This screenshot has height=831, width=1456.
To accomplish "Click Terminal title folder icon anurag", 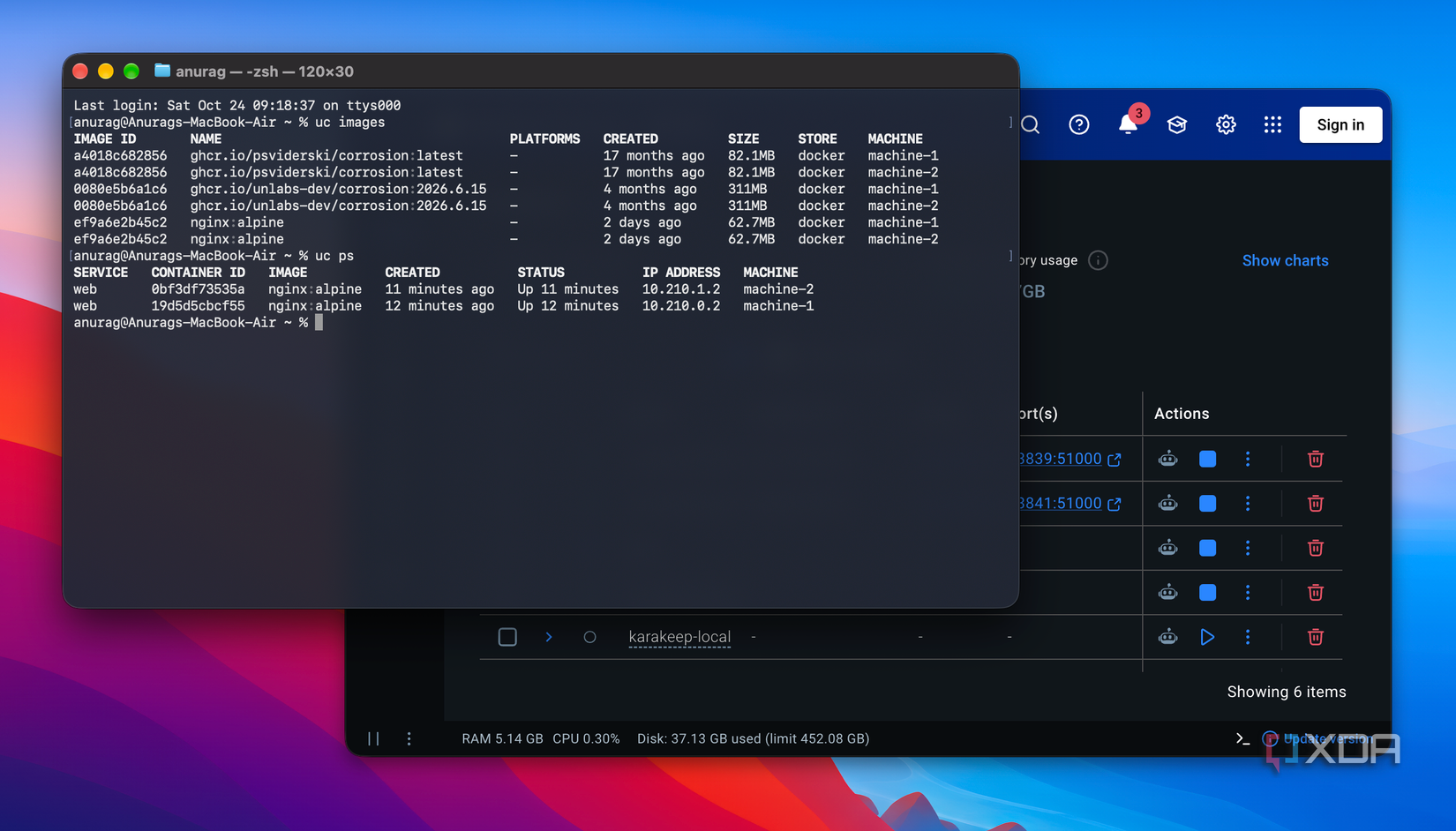I will (162, 71).
